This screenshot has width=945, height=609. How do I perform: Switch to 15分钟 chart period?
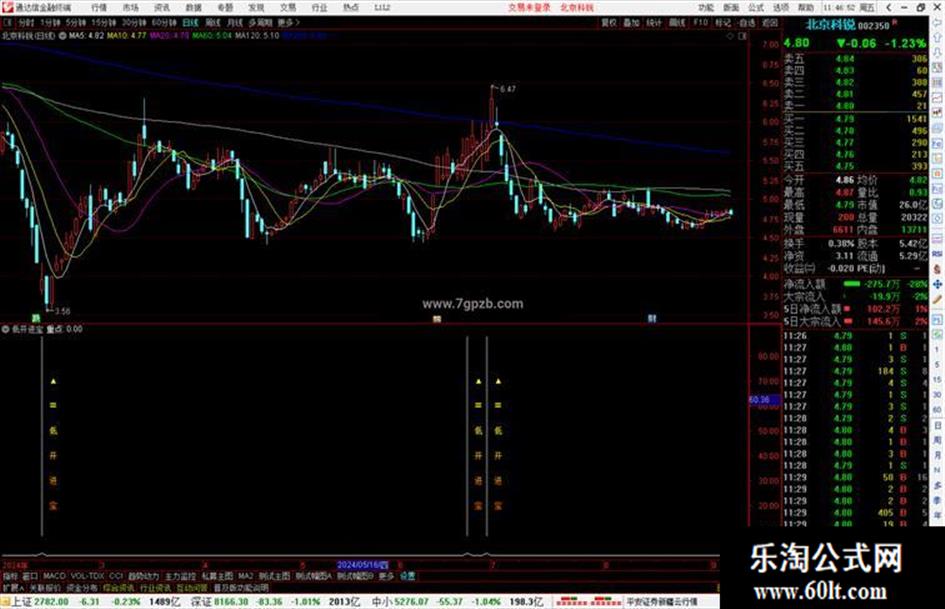(104, 23)
